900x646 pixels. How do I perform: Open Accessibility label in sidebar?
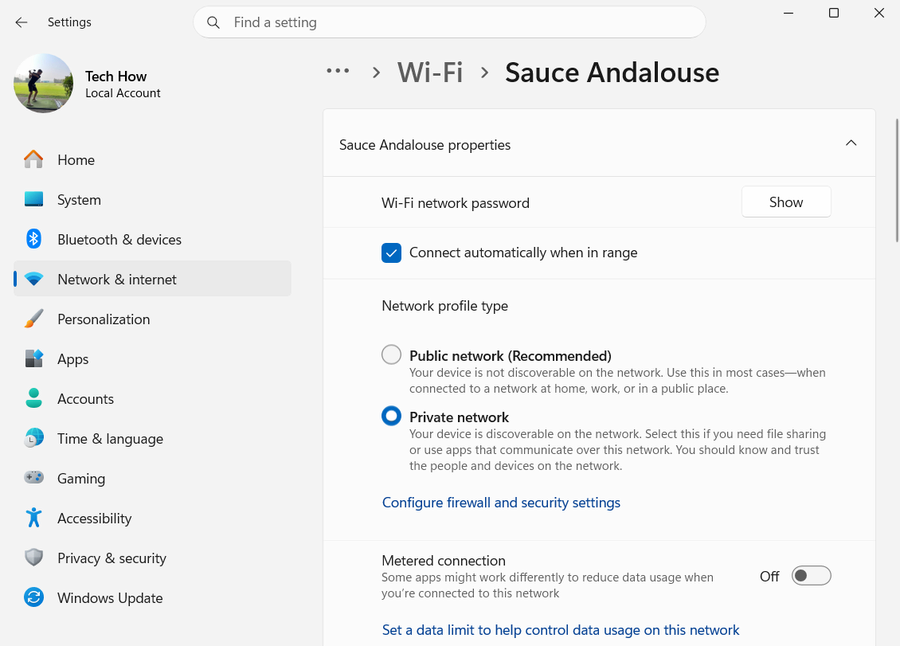pyautogui.click(x=95, y=518)
